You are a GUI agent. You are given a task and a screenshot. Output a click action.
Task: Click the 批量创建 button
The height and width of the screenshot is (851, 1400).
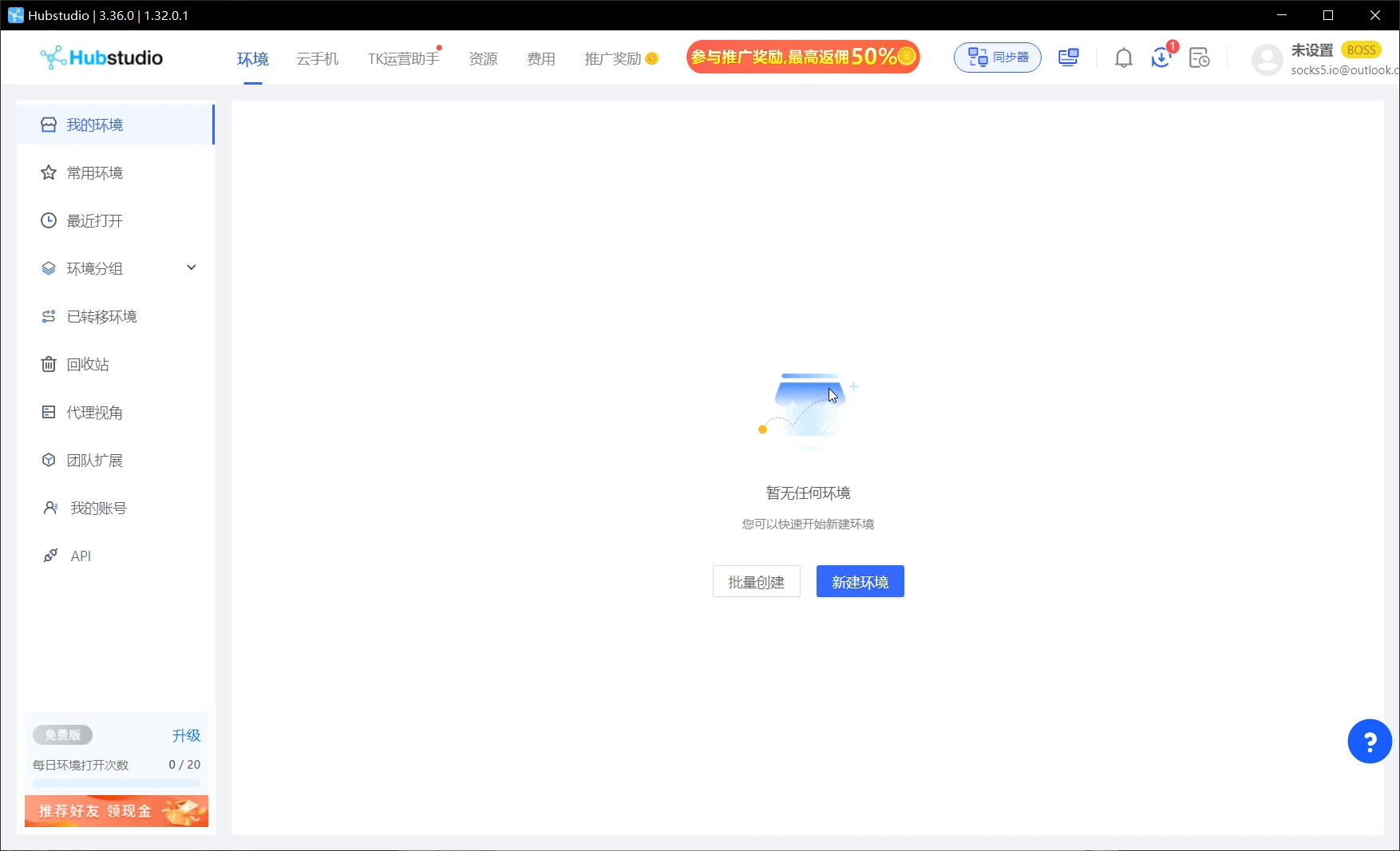pyautogui.click(x=757, y=582)
